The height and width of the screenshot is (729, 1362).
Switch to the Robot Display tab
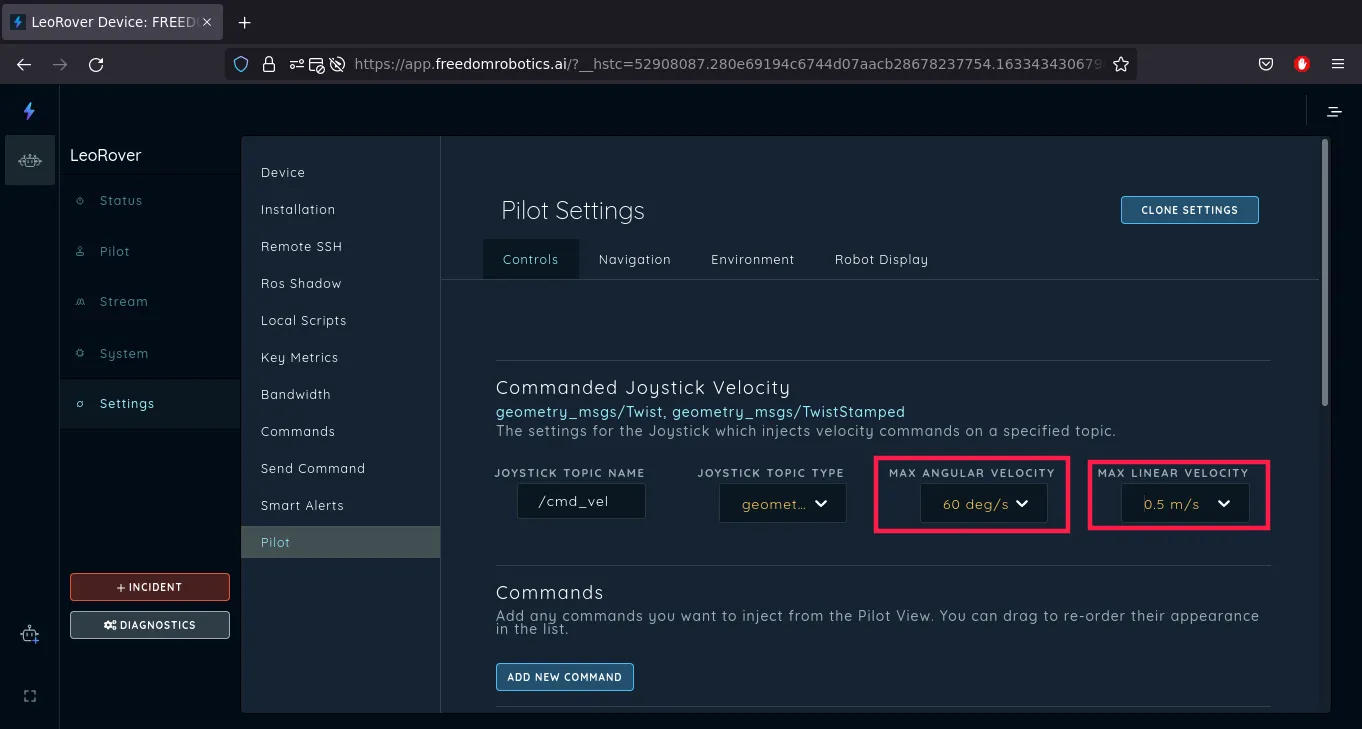tap(881, 259)
